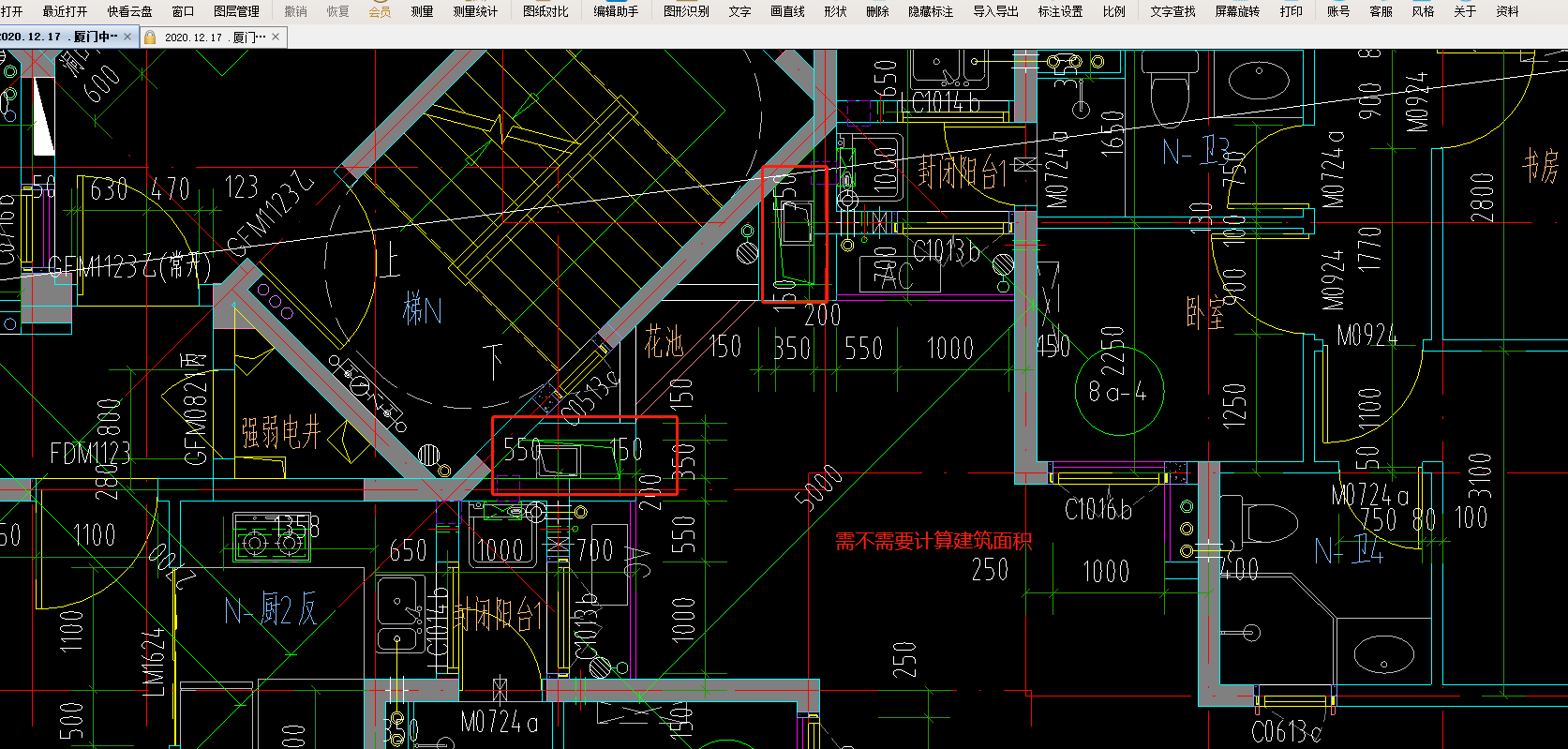Open 文字查找 text search
The width and height of the screenshot is (1568, 749).
coord(1172,11)
